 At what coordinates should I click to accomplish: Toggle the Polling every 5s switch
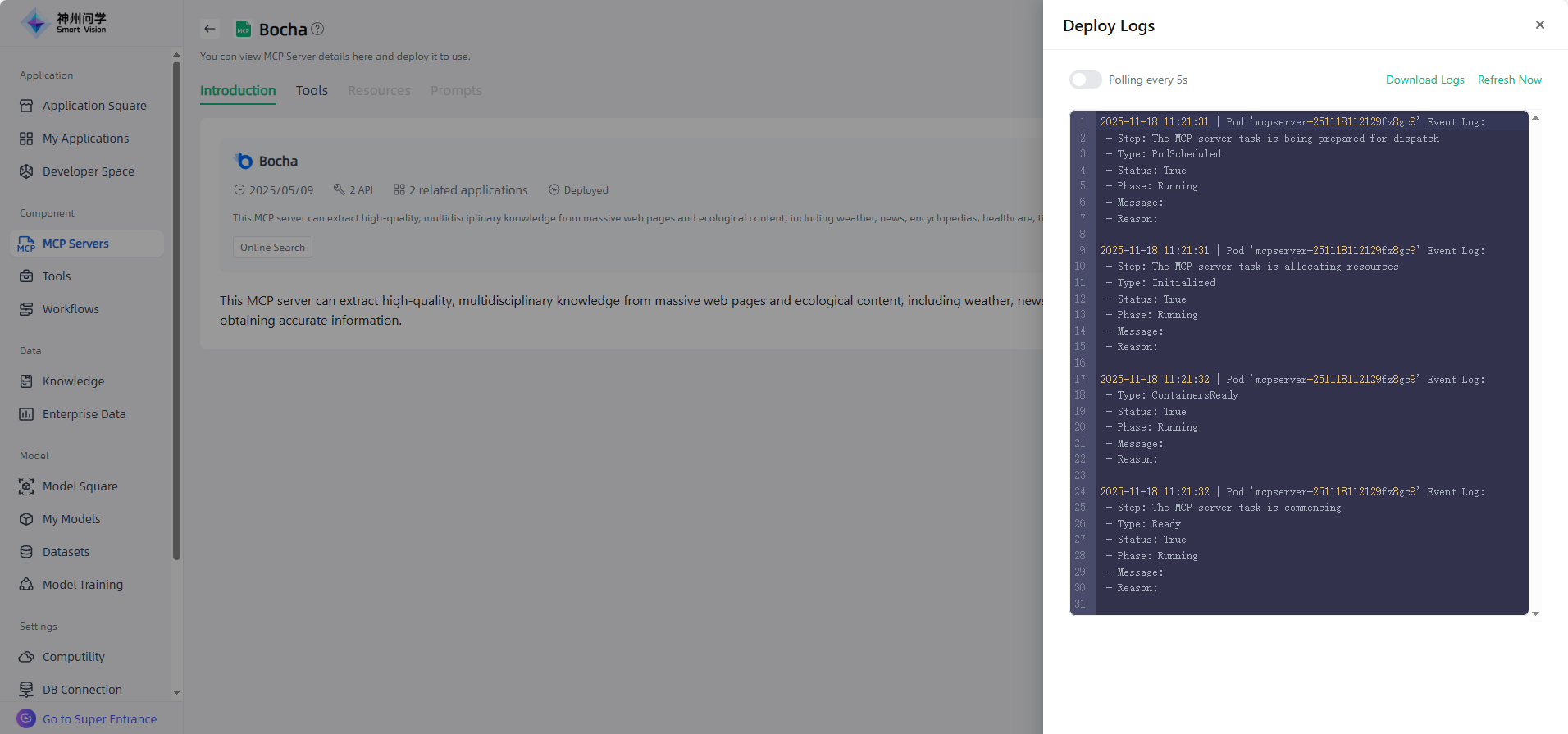click(1085, 80)
